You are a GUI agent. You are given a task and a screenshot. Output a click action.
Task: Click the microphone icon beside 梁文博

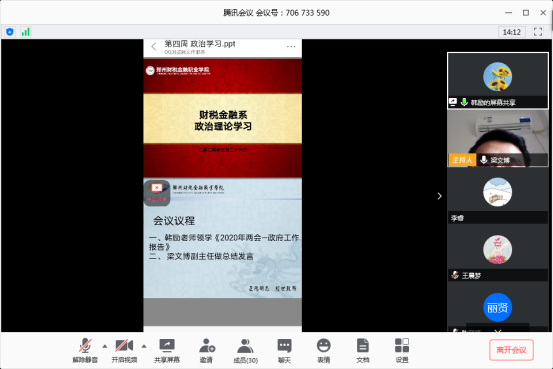coord(484,160)
